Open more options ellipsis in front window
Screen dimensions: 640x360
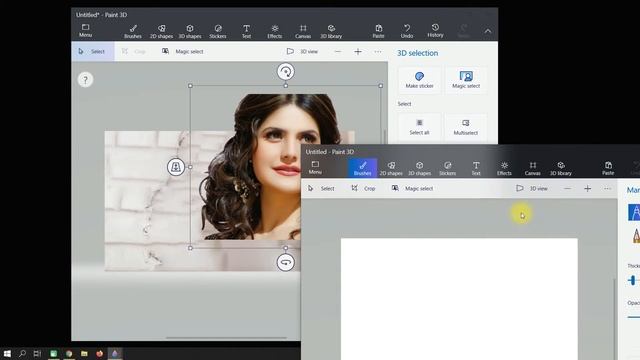click(608, 189)
